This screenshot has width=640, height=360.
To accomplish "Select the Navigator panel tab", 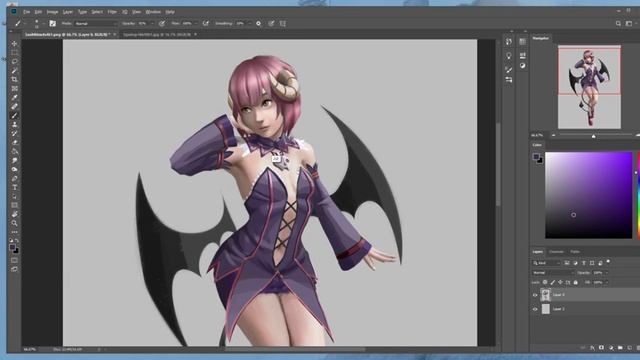I will tap(541, 38).
